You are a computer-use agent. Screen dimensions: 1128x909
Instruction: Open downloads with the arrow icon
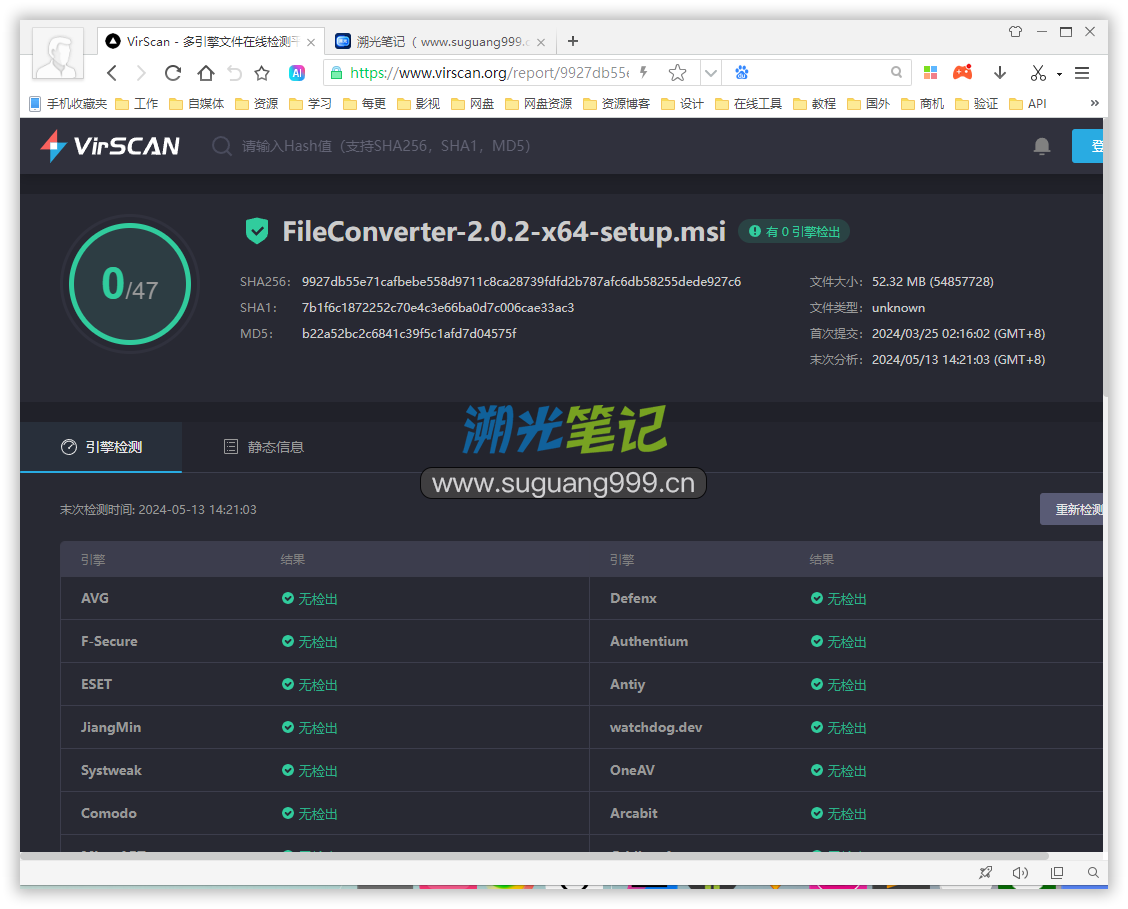click(1000, 73)
